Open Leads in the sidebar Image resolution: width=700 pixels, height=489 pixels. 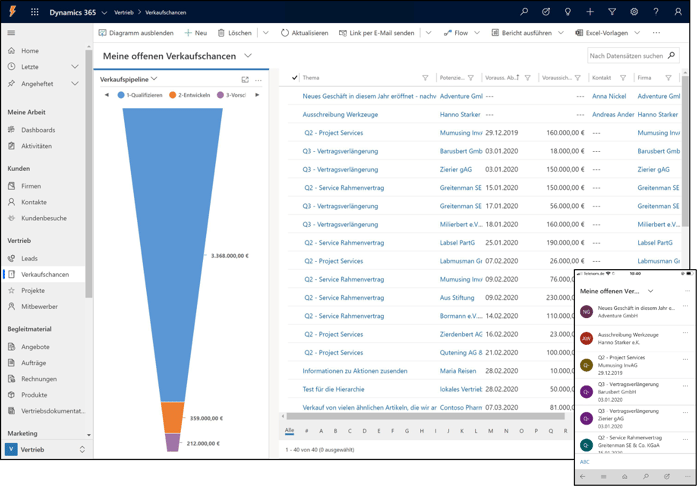(29, 259)
